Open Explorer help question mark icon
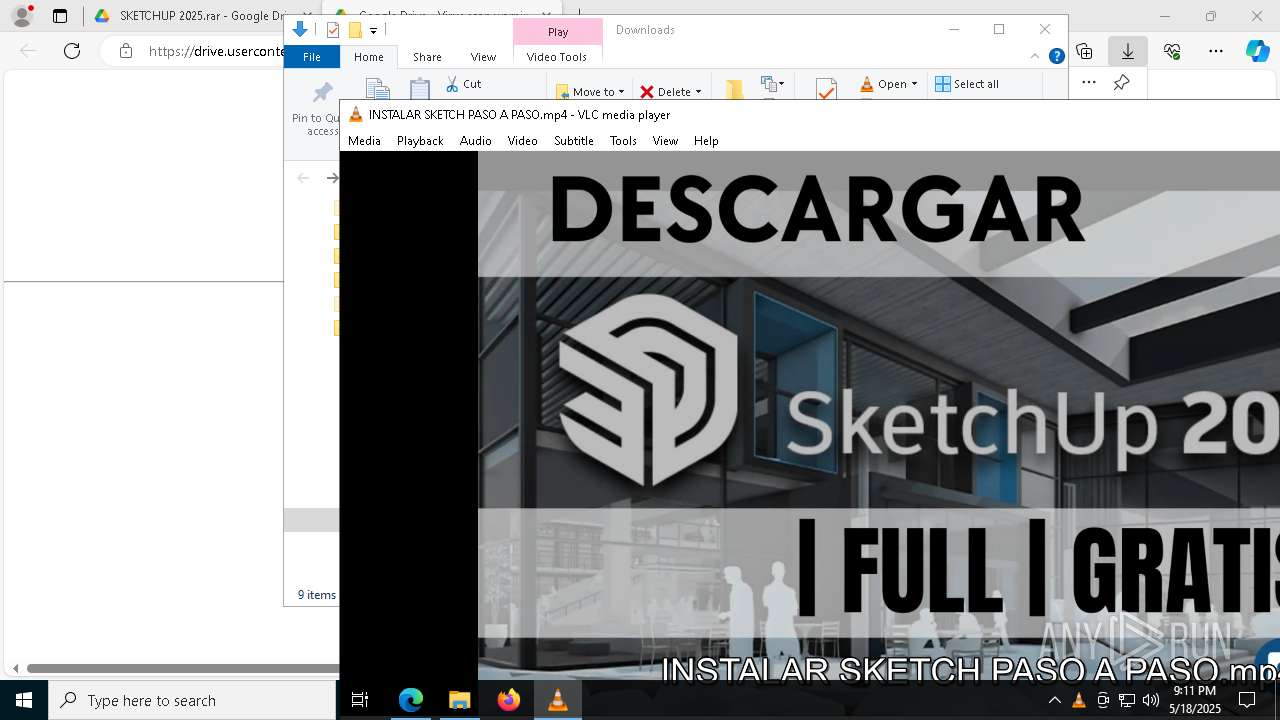The height and width of the screenshot is (720, 1280). [x=1056, y=57]
